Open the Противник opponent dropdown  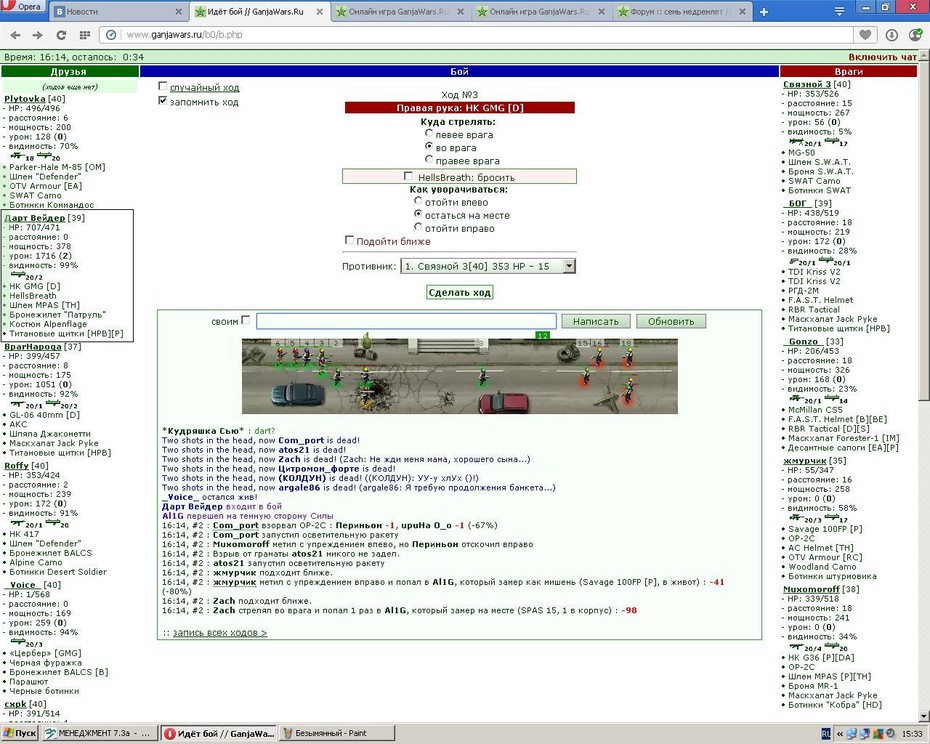pyautogui.click(x=488, y=266)
